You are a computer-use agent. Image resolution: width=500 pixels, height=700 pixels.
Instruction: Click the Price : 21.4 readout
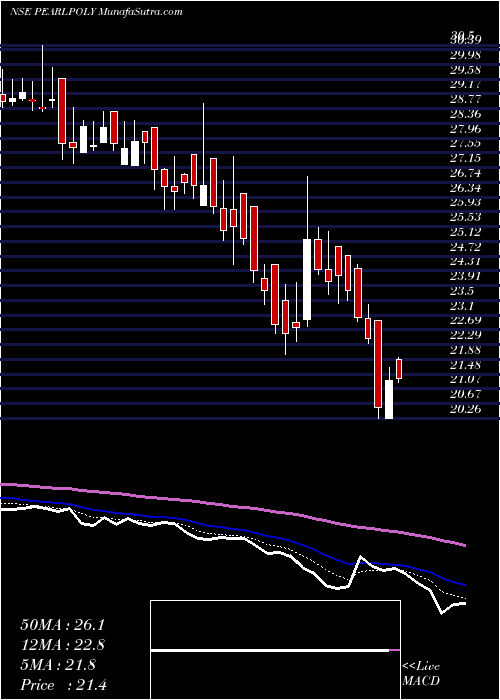(64, 685)
